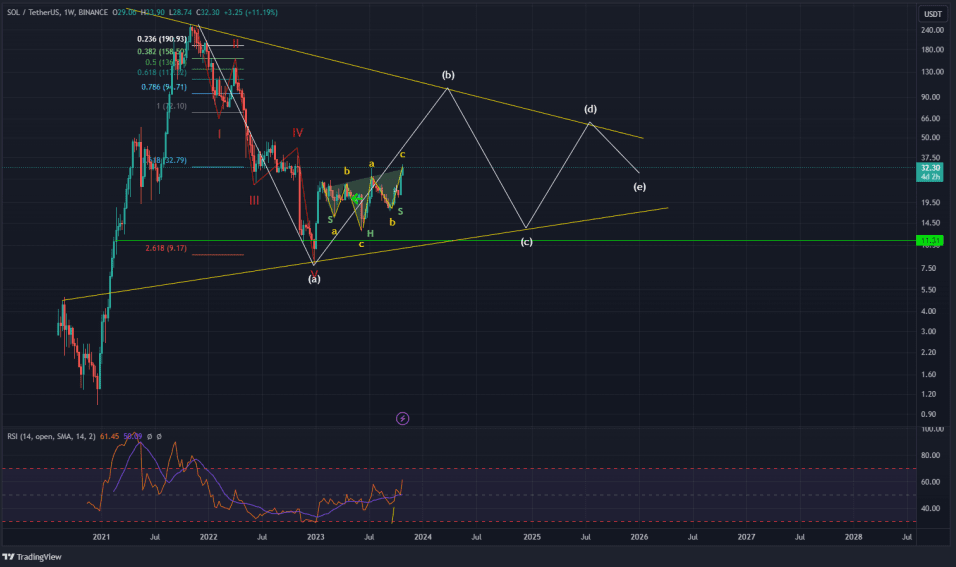The width and height of the screenshot is (956, 567).
Task: Select the white (c) wave label
Action: pos(526,242)
